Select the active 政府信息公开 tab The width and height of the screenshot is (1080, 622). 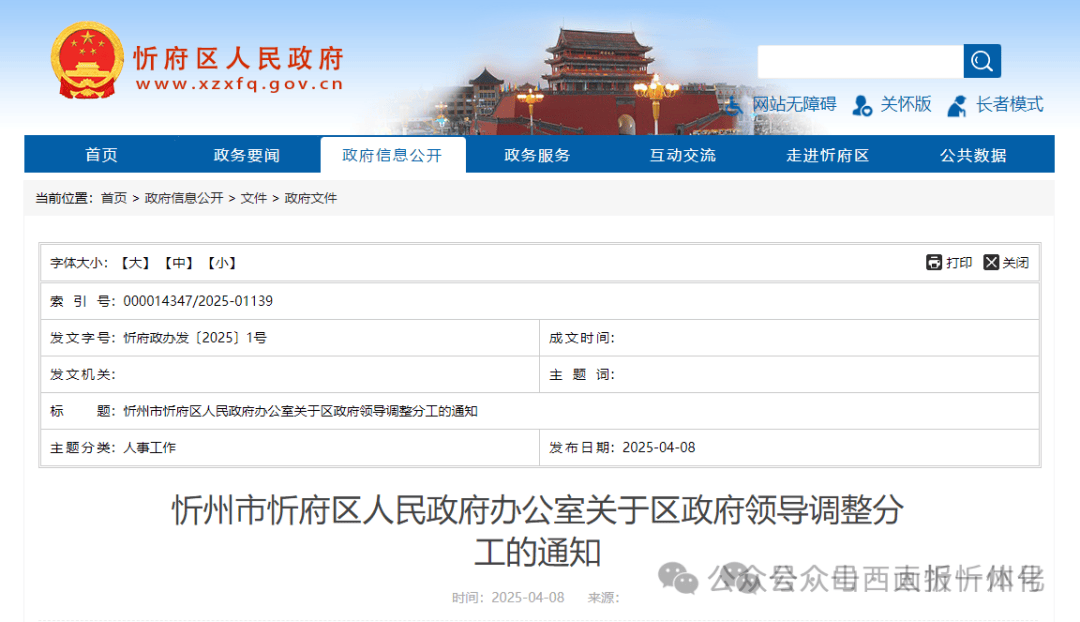pos(392,154)
